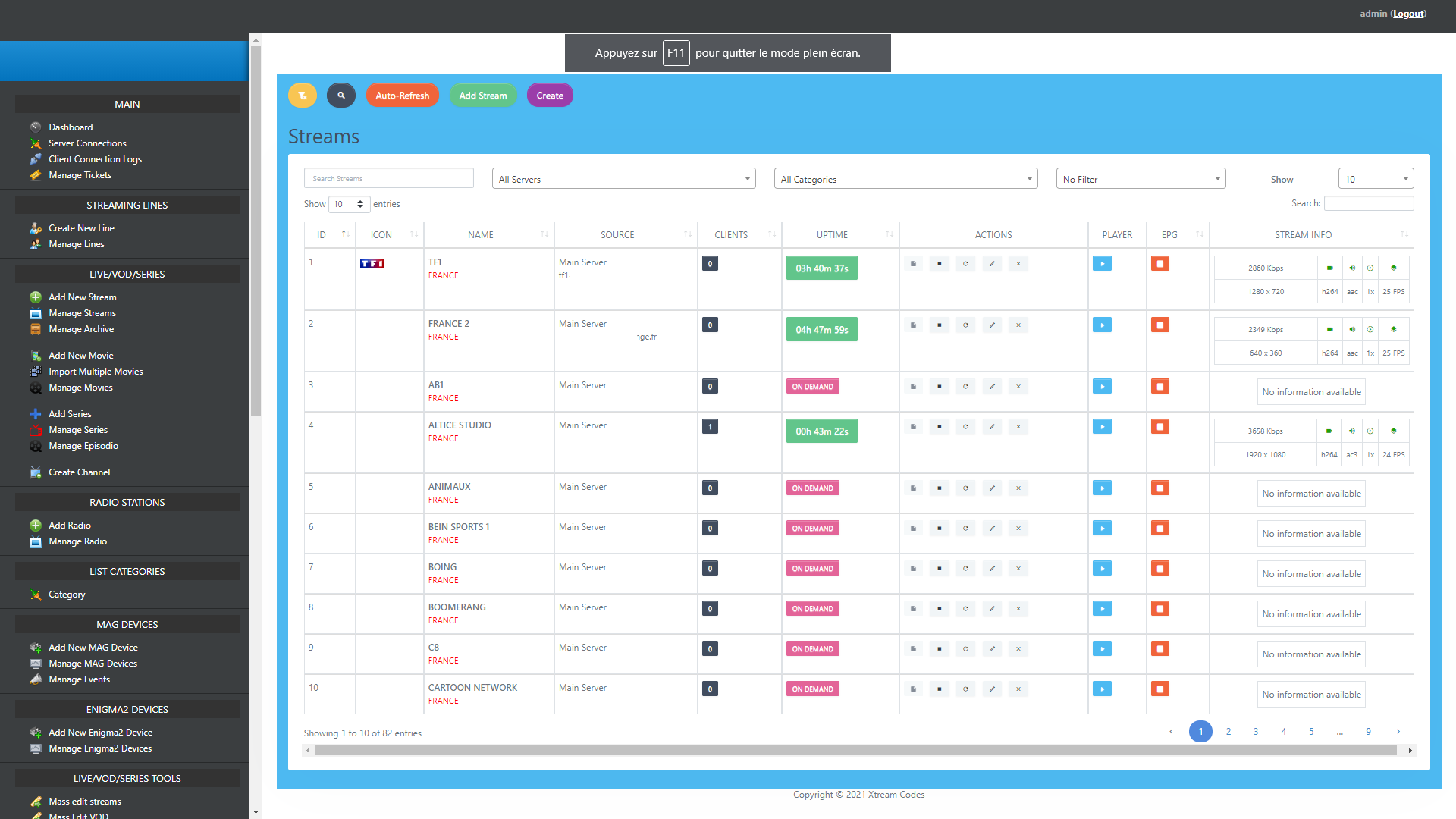Click the Logout link
The width and height of the screenshot is (1456, 819).
coord(1408,14)
